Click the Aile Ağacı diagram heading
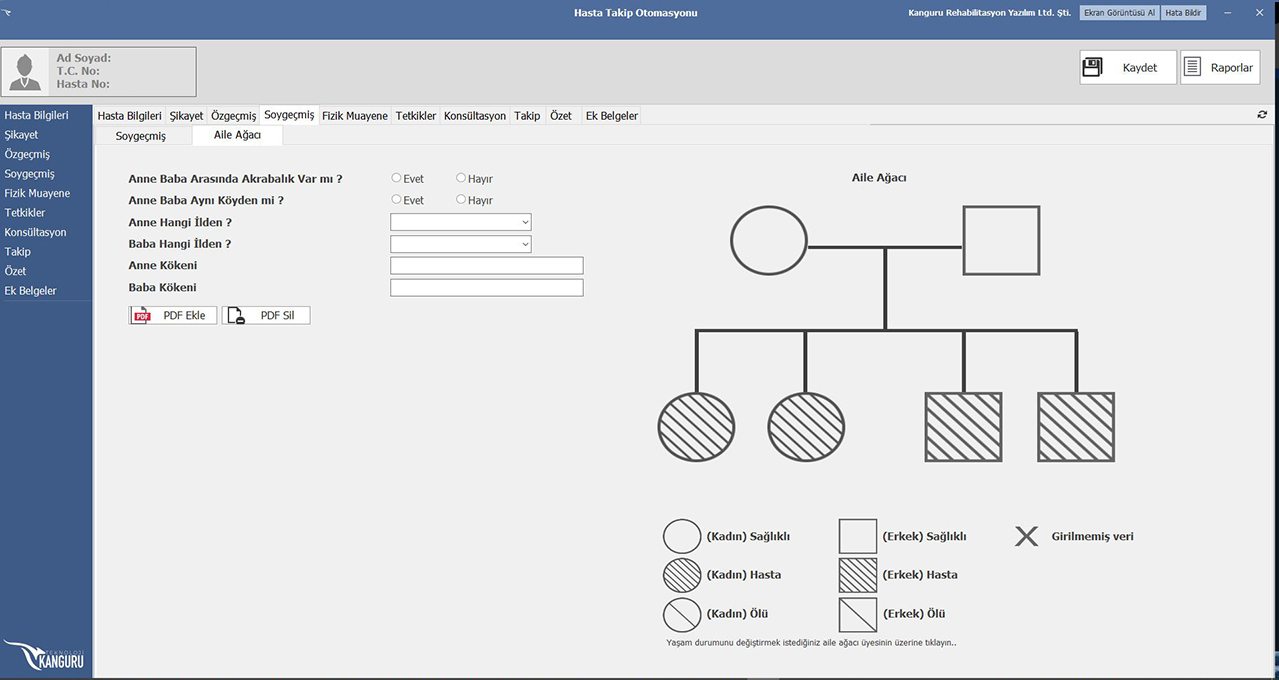Screen dimensions: 1279x680 [879, 177]
